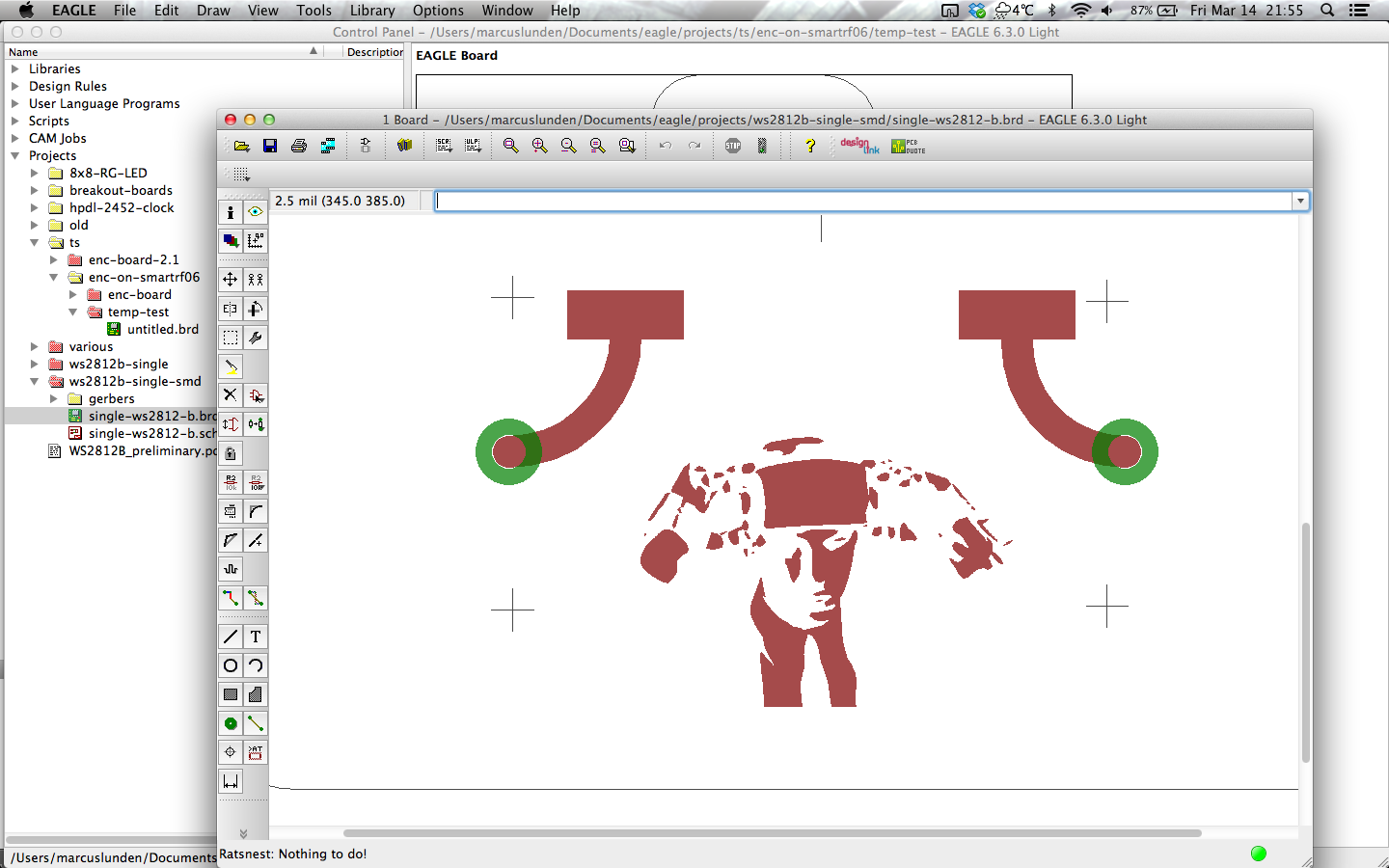This screenshot has width=1389, height=868.
Task: Select the Circle drawing tool
Action: click(x=231, y=665)
